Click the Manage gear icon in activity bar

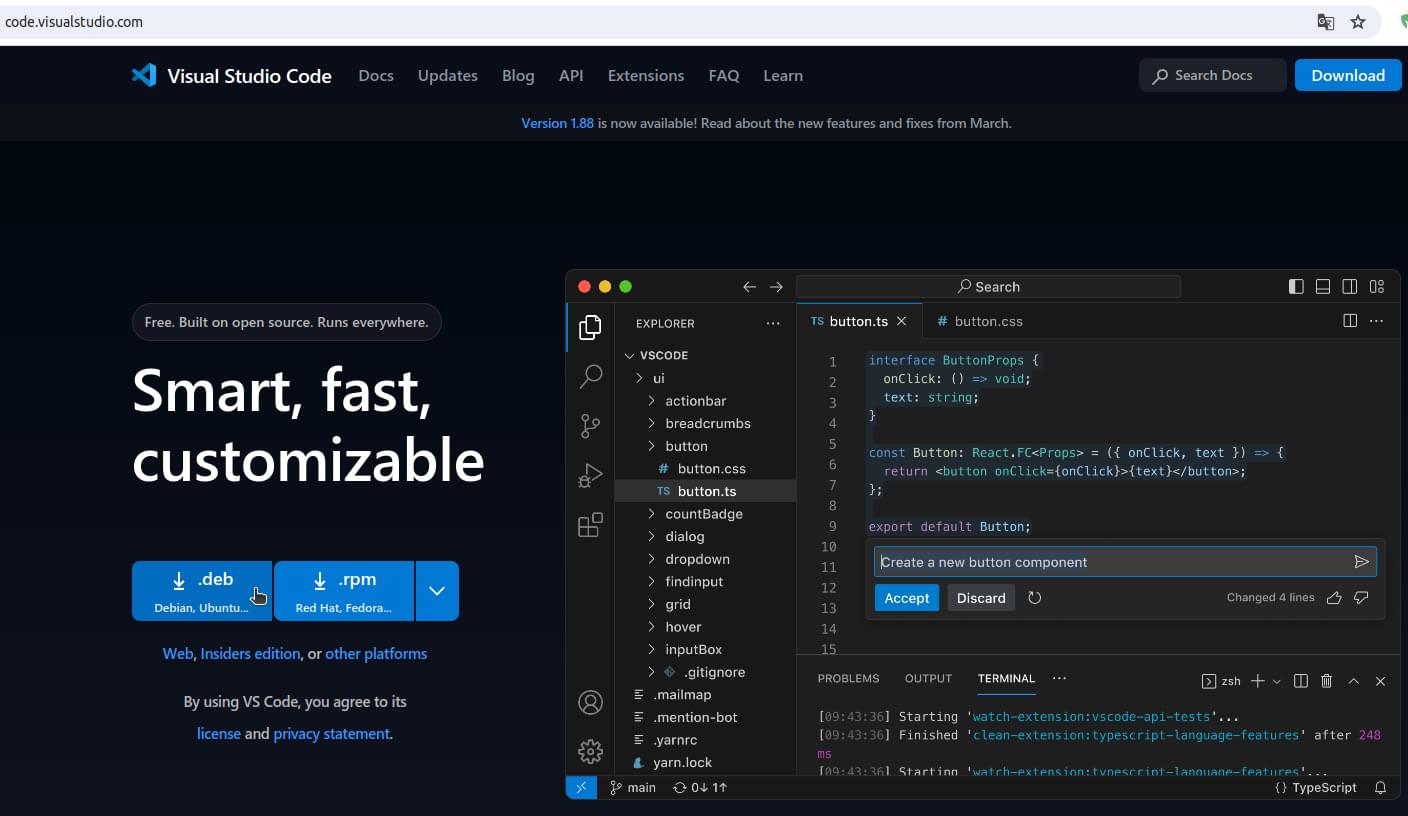590,751
